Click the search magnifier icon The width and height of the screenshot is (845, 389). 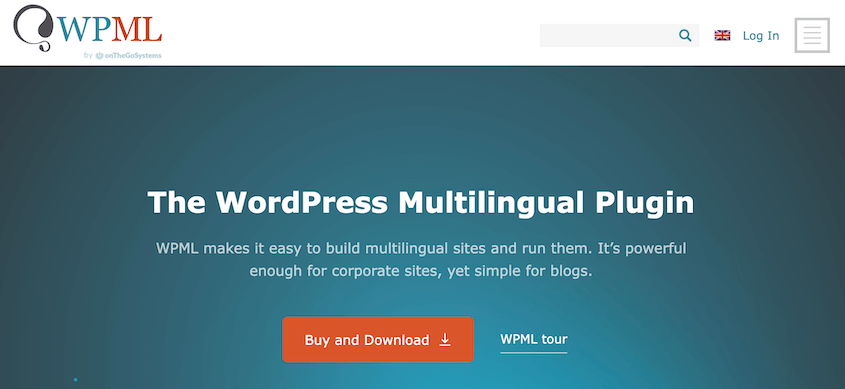[x=685, y=36]
